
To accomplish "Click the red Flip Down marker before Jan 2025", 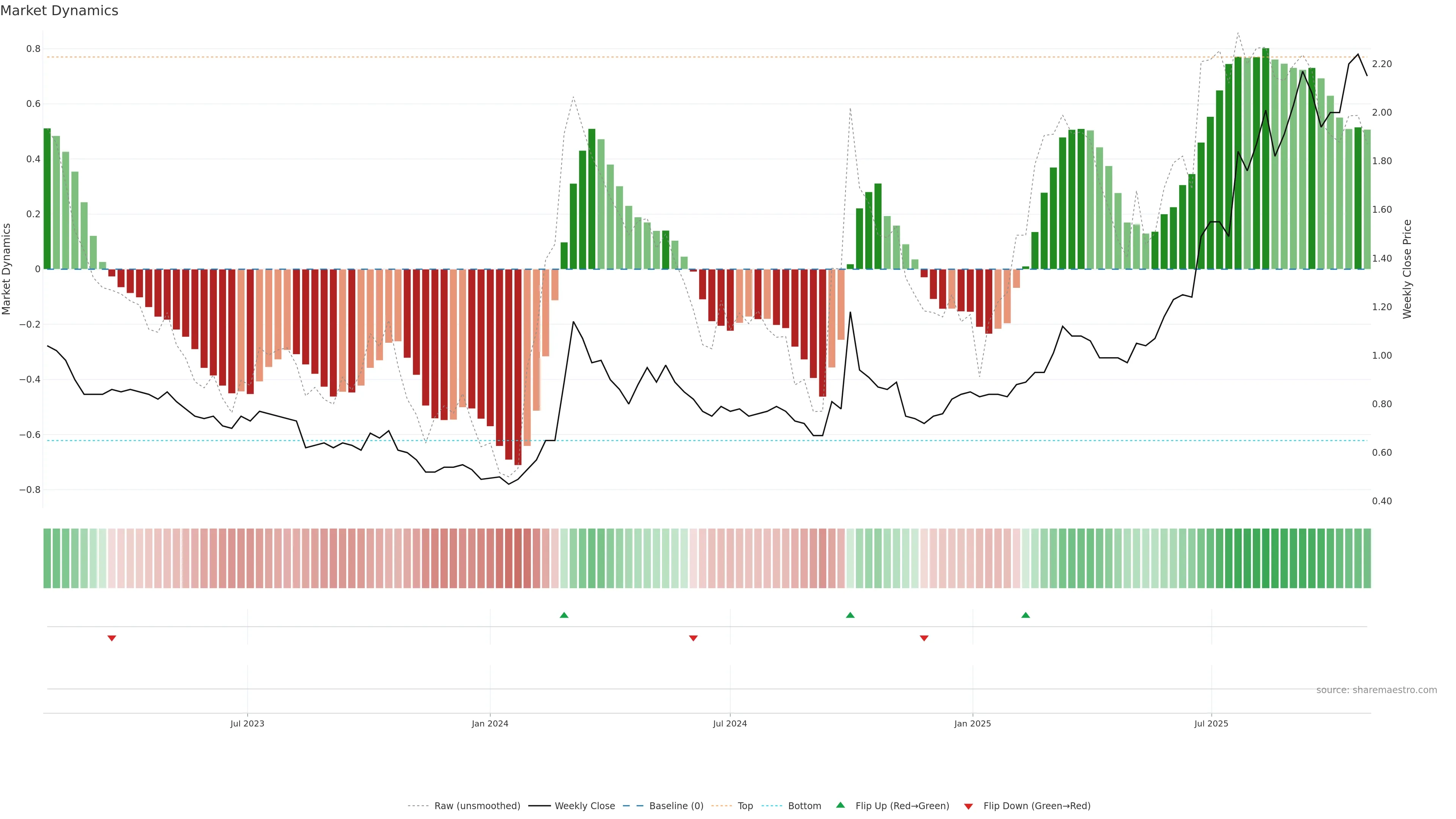I will [924, 638].
